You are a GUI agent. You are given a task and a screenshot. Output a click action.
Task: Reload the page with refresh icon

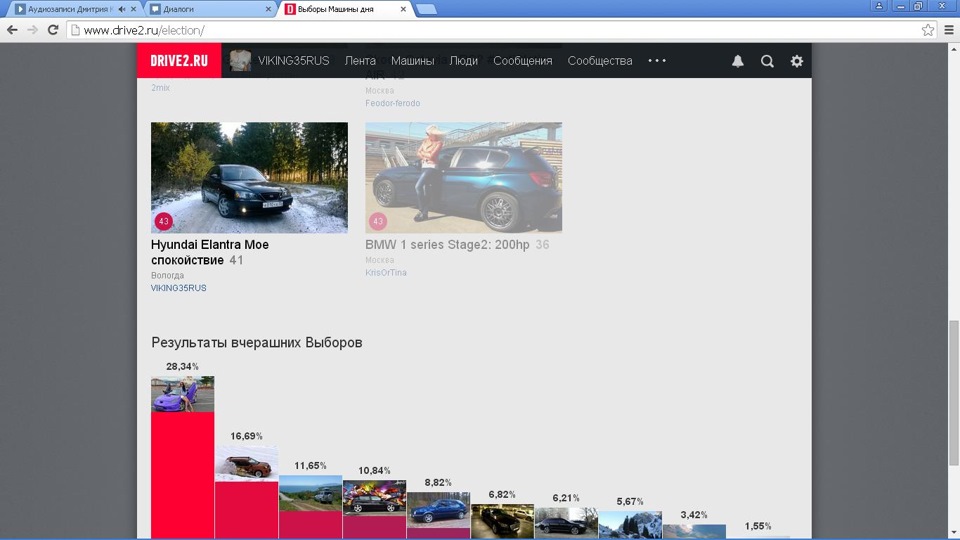click(53, 29)
